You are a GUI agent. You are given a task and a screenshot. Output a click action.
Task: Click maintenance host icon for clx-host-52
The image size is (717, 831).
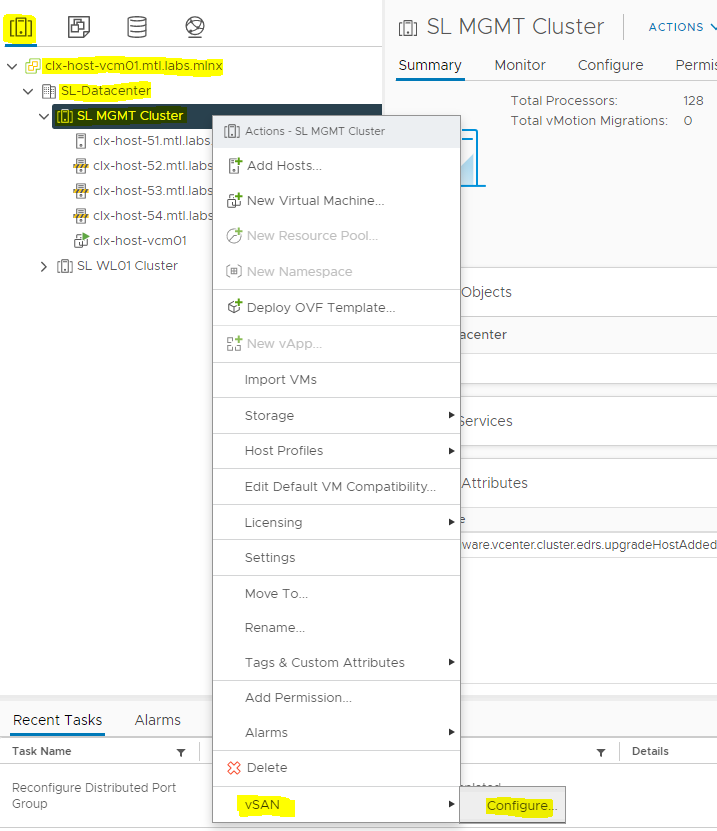tap(81, 166)
